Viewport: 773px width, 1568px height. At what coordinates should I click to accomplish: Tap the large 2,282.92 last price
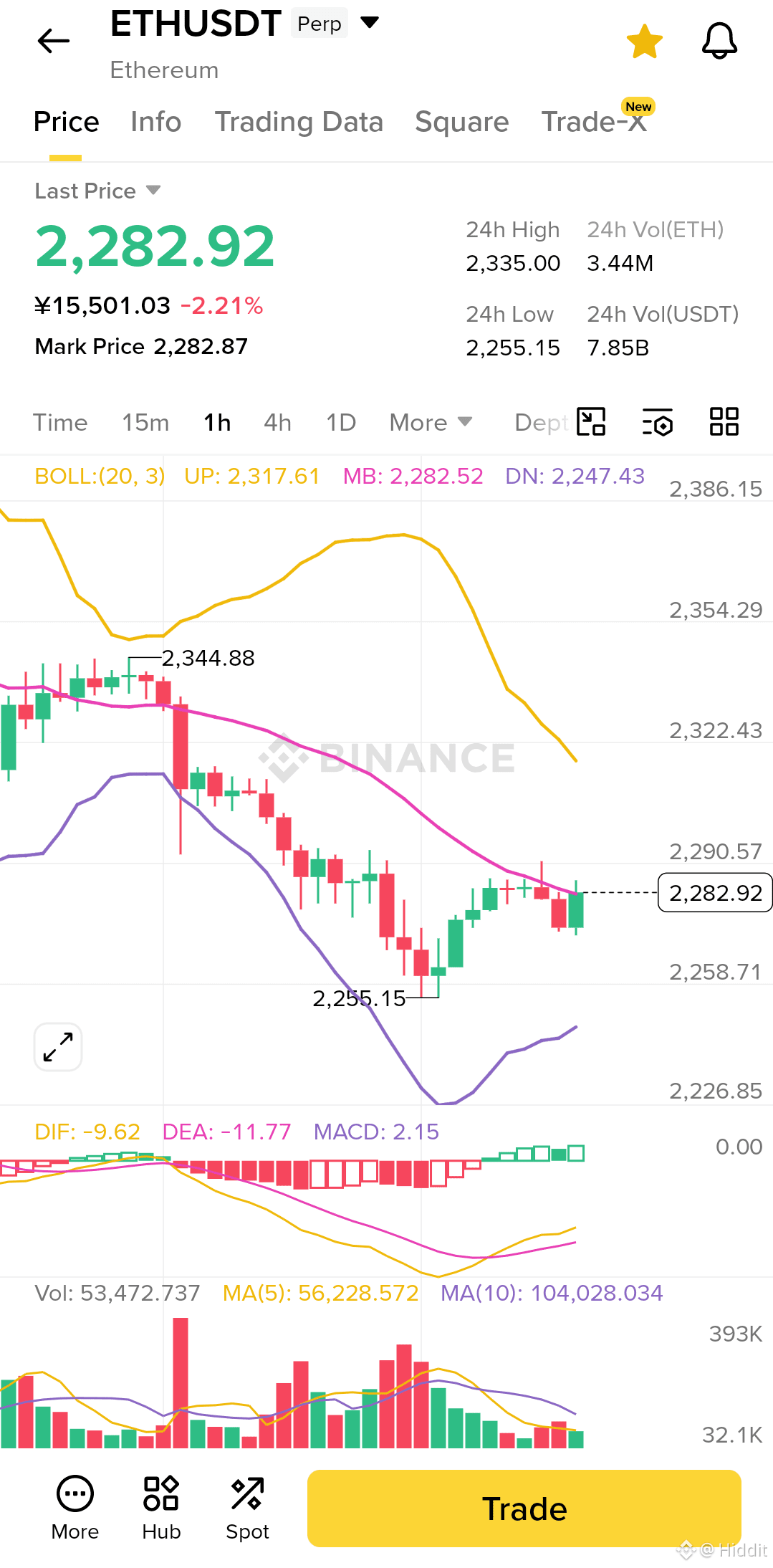(155, 247)
